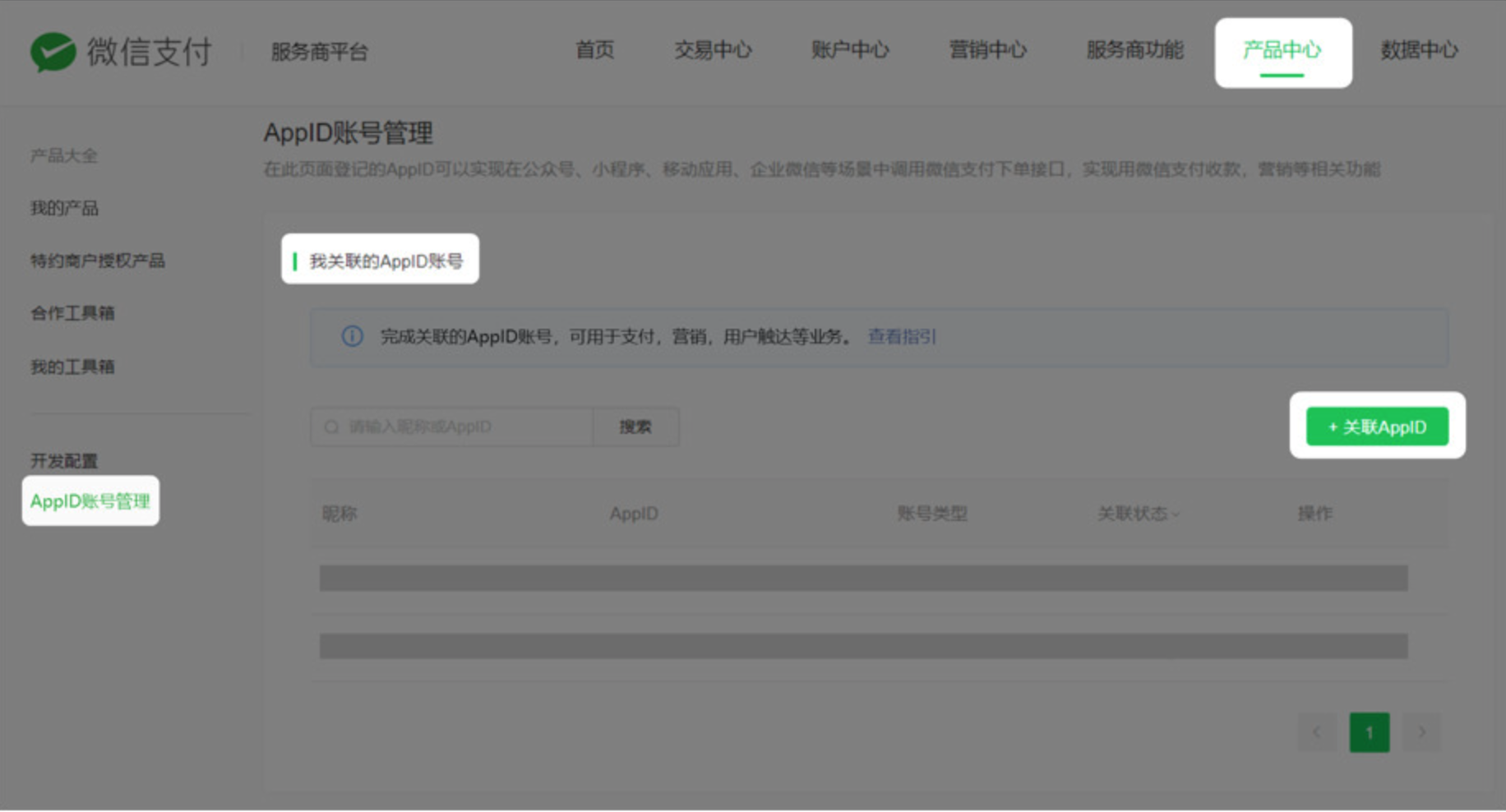1506x812 pixels.
Task: Open the 产品中心 tab
Action: [x=1282, y=51]
